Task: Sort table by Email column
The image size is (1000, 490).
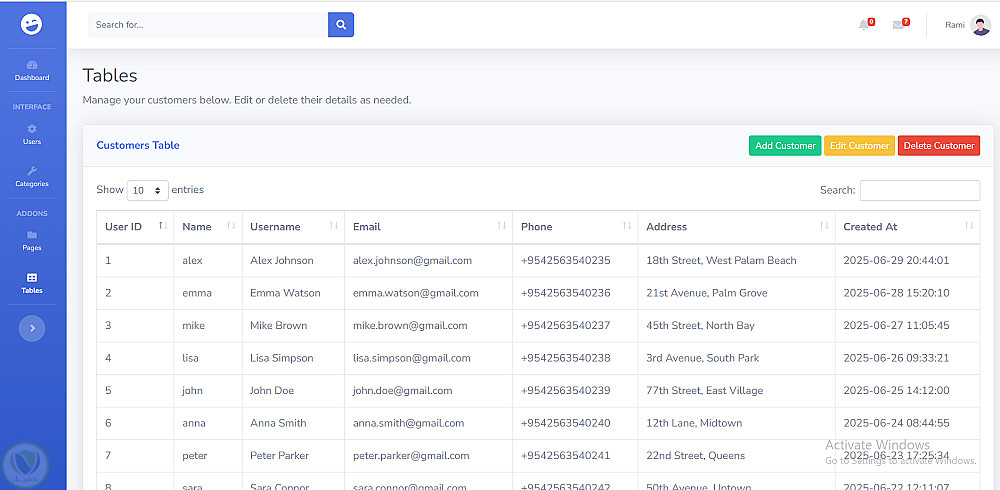Action: [x=429, y=226]
